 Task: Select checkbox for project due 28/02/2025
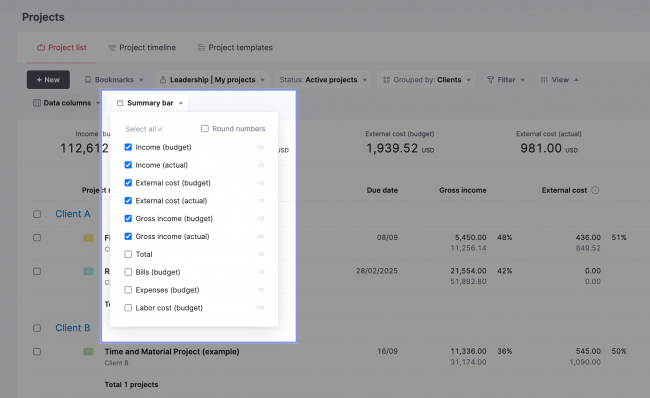[37, 271]
